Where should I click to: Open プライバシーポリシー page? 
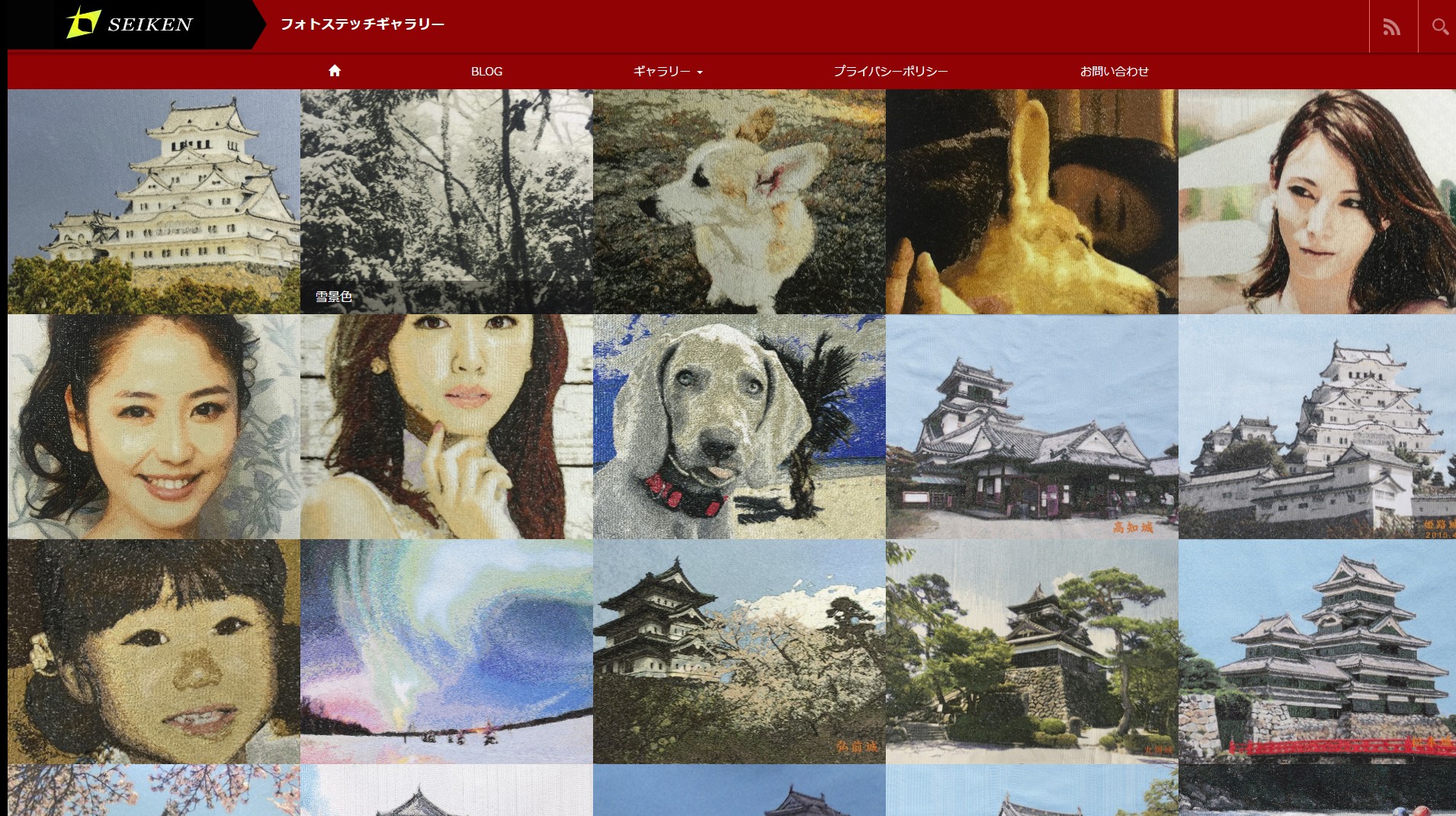pyautogui.click(x=890, y=71)
